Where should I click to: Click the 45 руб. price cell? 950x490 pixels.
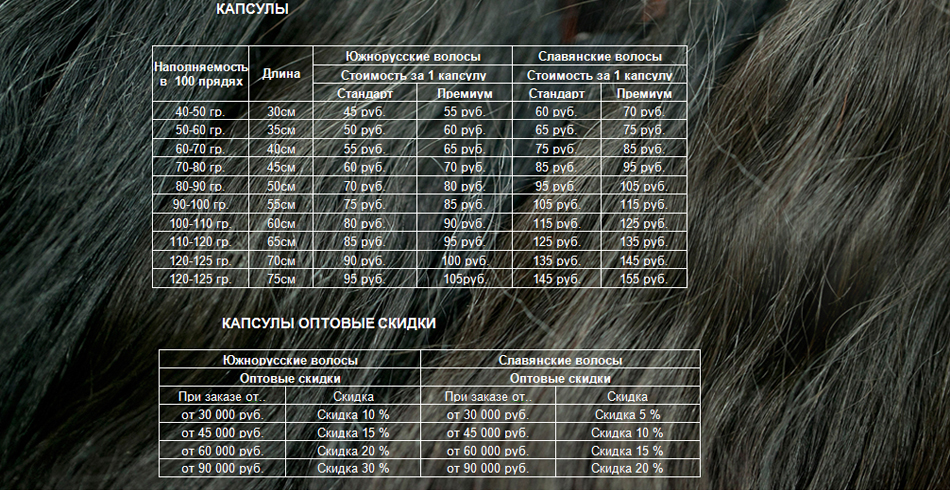coord(364,112)
